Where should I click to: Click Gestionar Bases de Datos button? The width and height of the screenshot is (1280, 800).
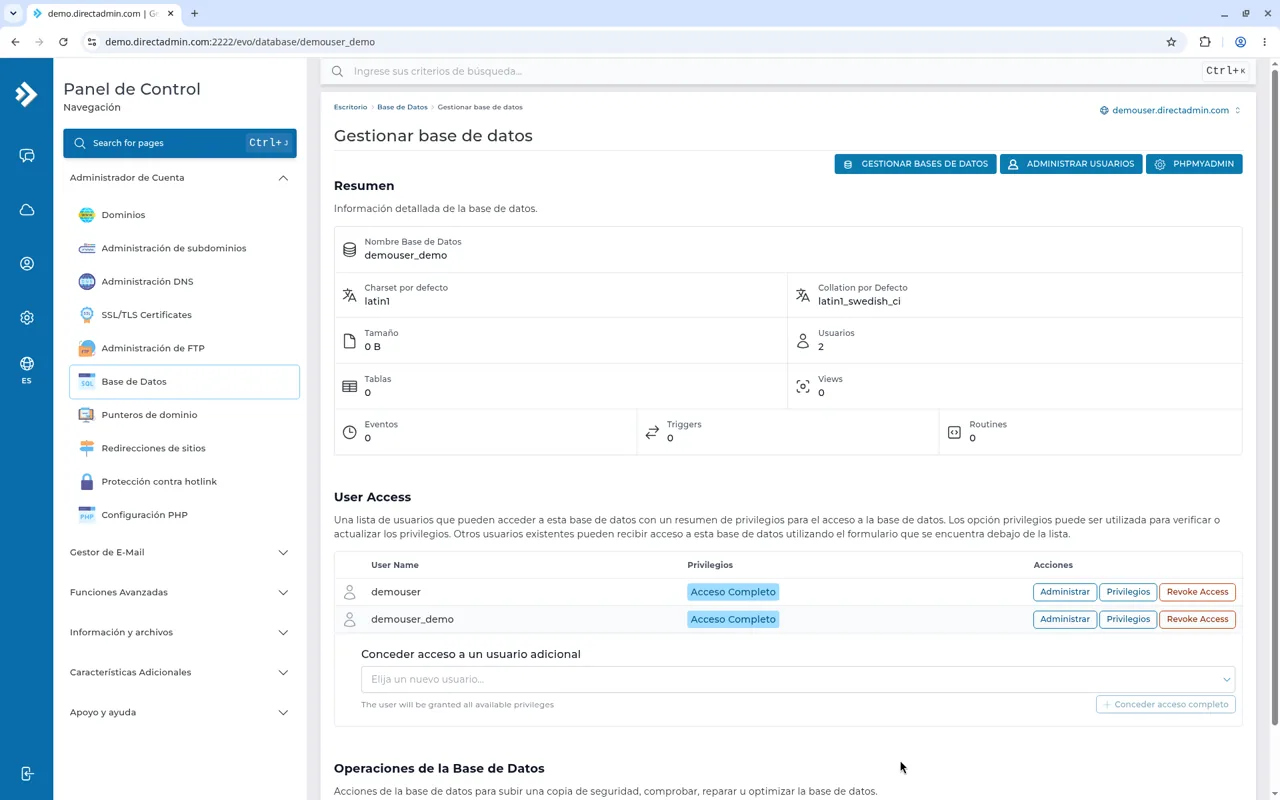(x=915, y=164)
